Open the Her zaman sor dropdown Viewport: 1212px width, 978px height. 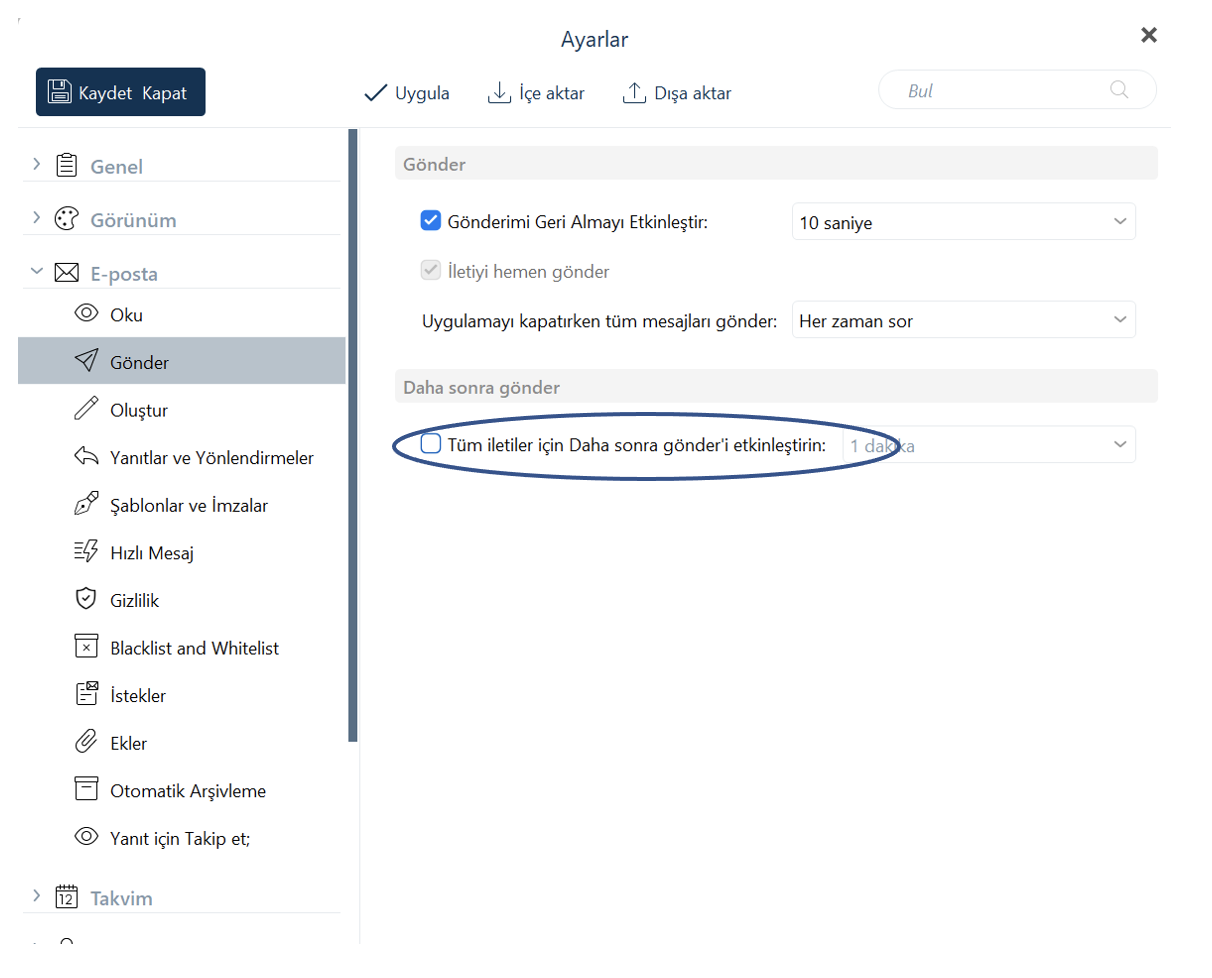(963, 320)
